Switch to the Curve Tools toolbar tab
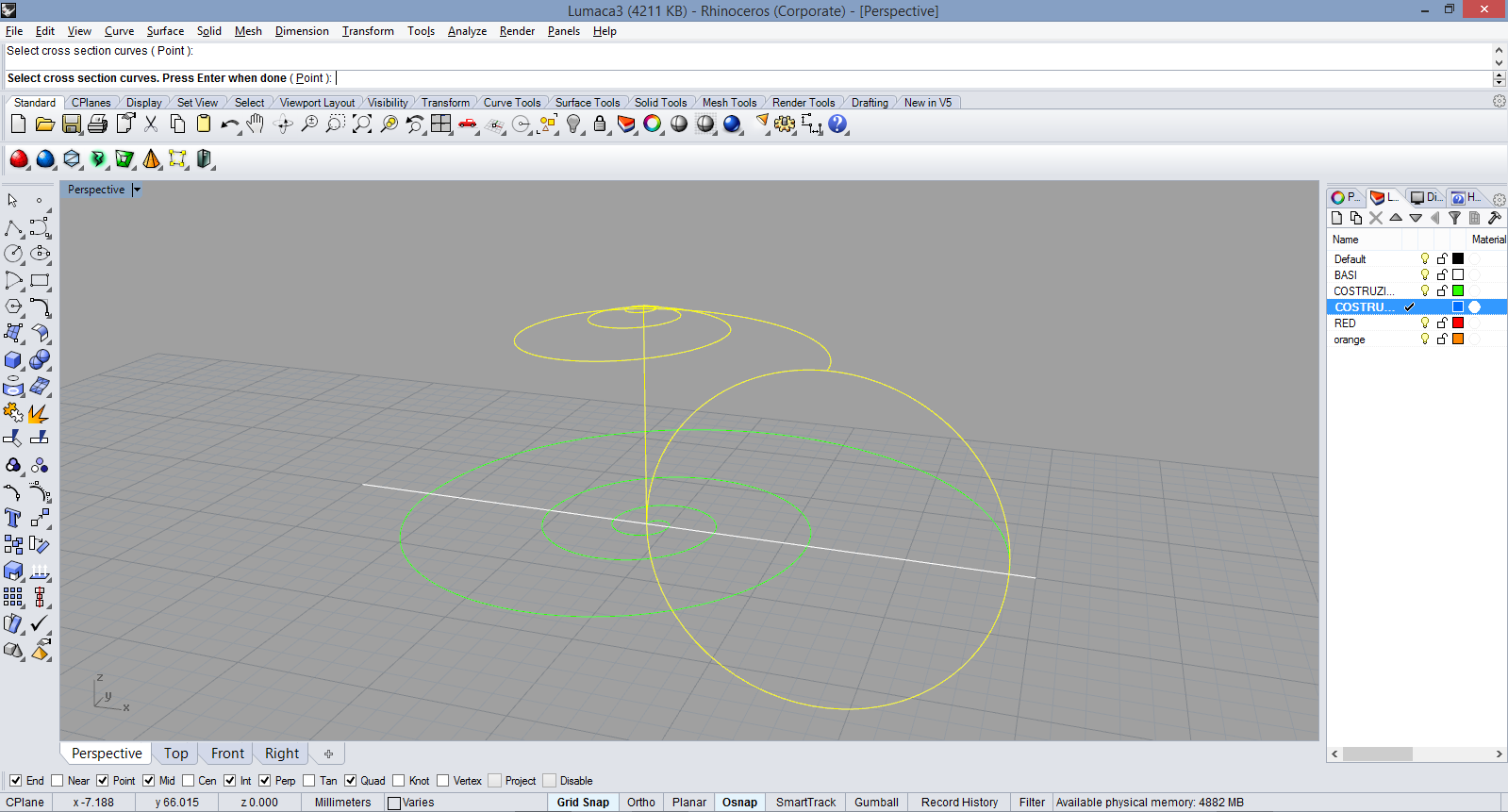The width and height of the screenshot is (1508, 812). tap(512, 103)
